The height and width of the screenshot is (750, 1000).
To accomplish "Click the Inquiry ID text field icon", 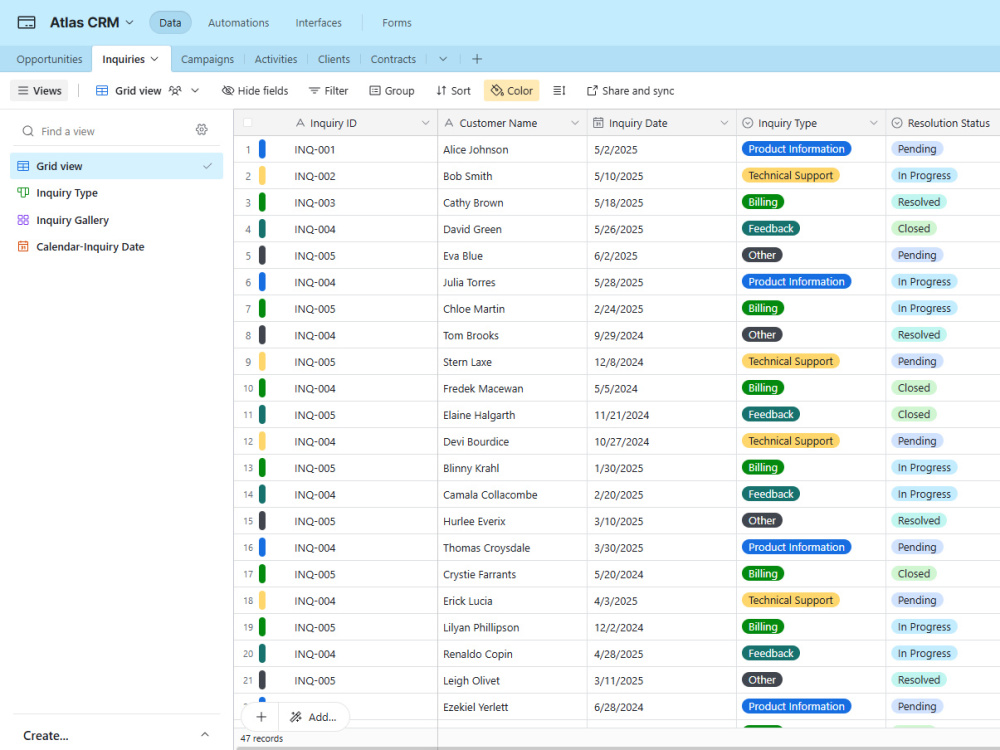I will (300, 122).
